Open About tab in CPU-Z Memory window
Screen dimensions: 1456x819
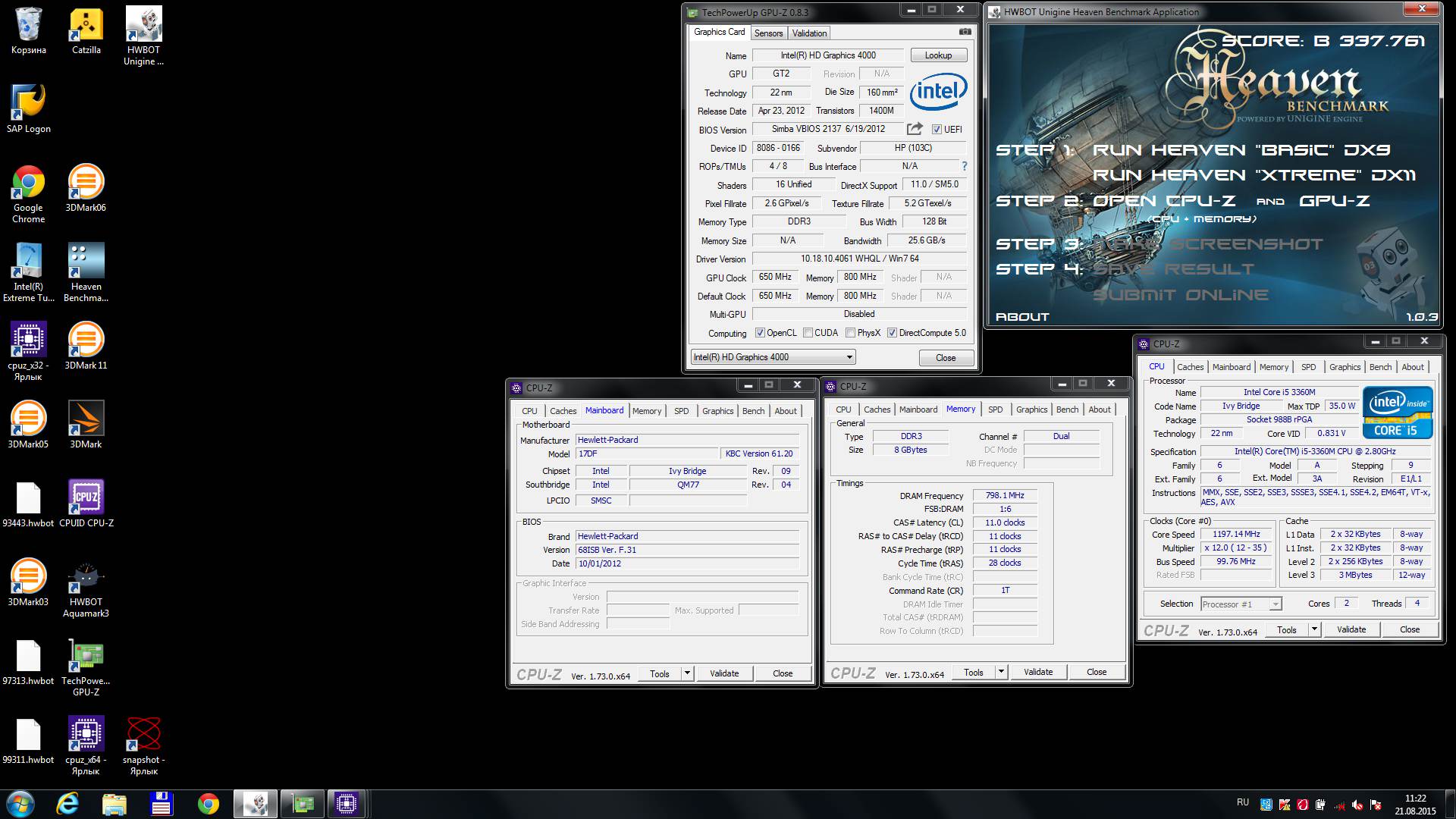[x=1099, y=409]
